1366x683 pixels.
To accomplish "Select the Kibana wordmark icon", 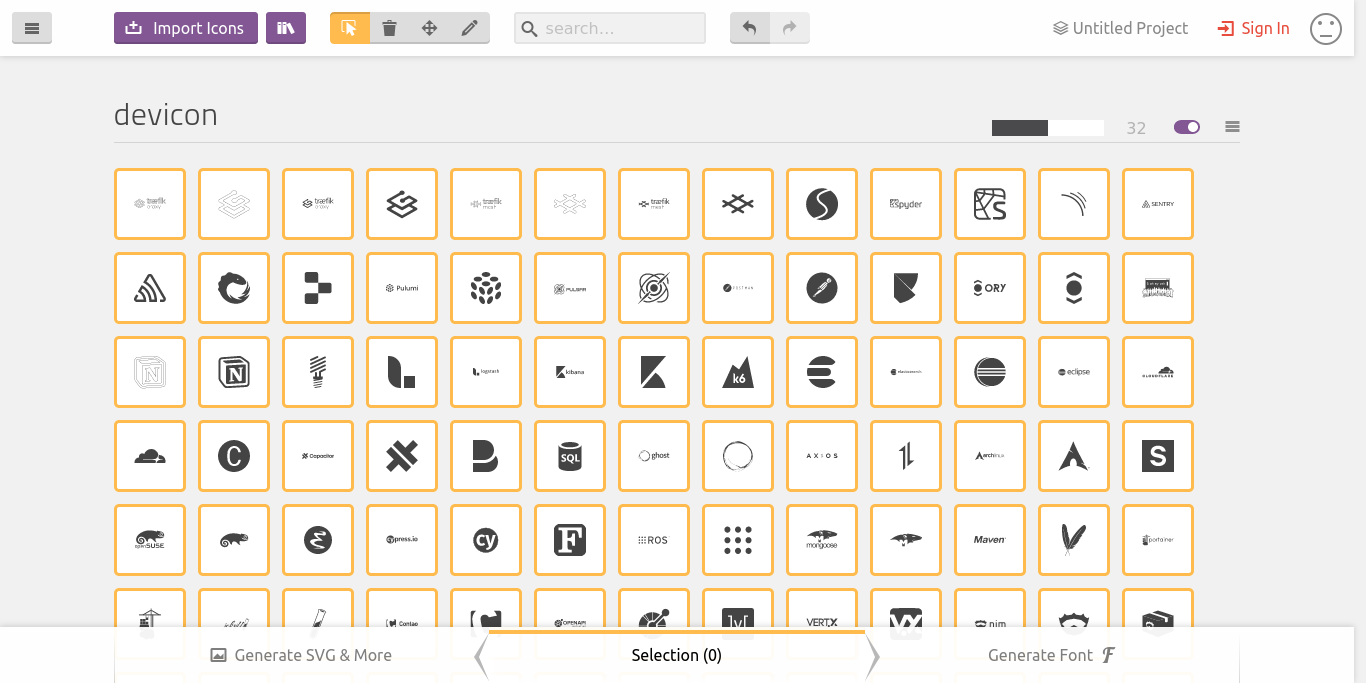I will 570,372.
